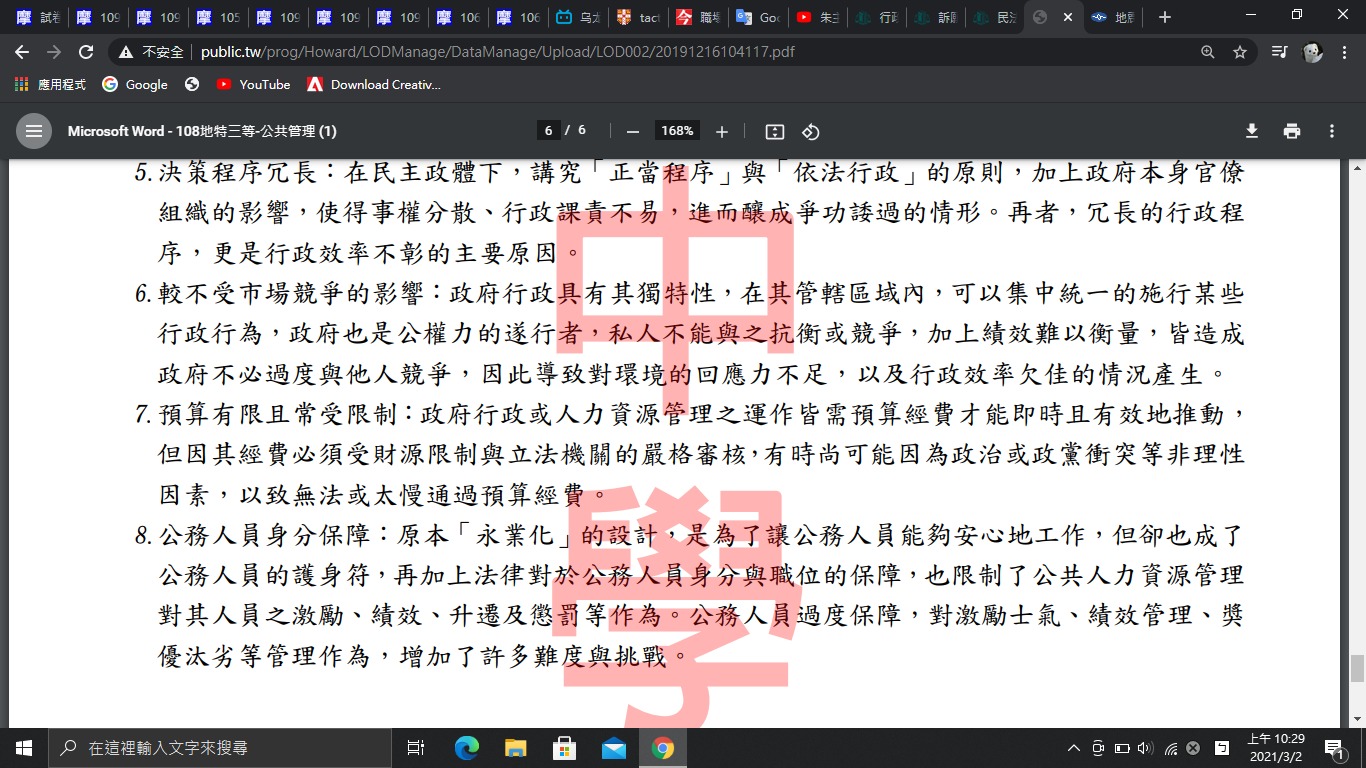Reload the current page
Viewport: 1366px width, 768px height.
86,52
